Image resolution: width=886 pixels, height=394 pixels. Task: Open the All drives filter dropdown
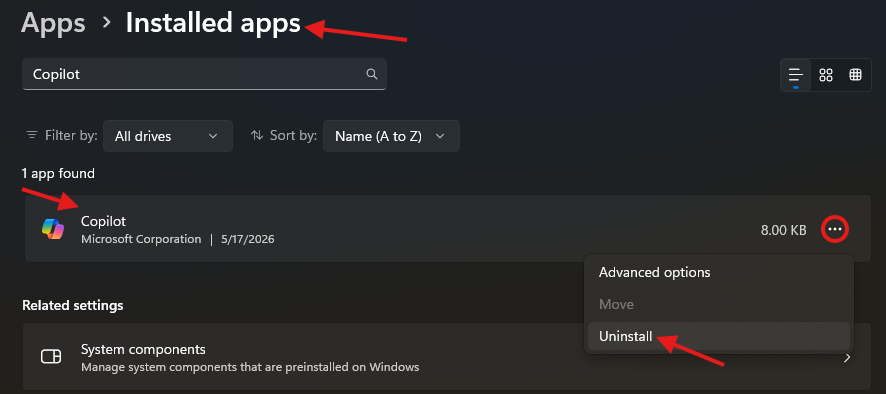[x=168, y=136]
